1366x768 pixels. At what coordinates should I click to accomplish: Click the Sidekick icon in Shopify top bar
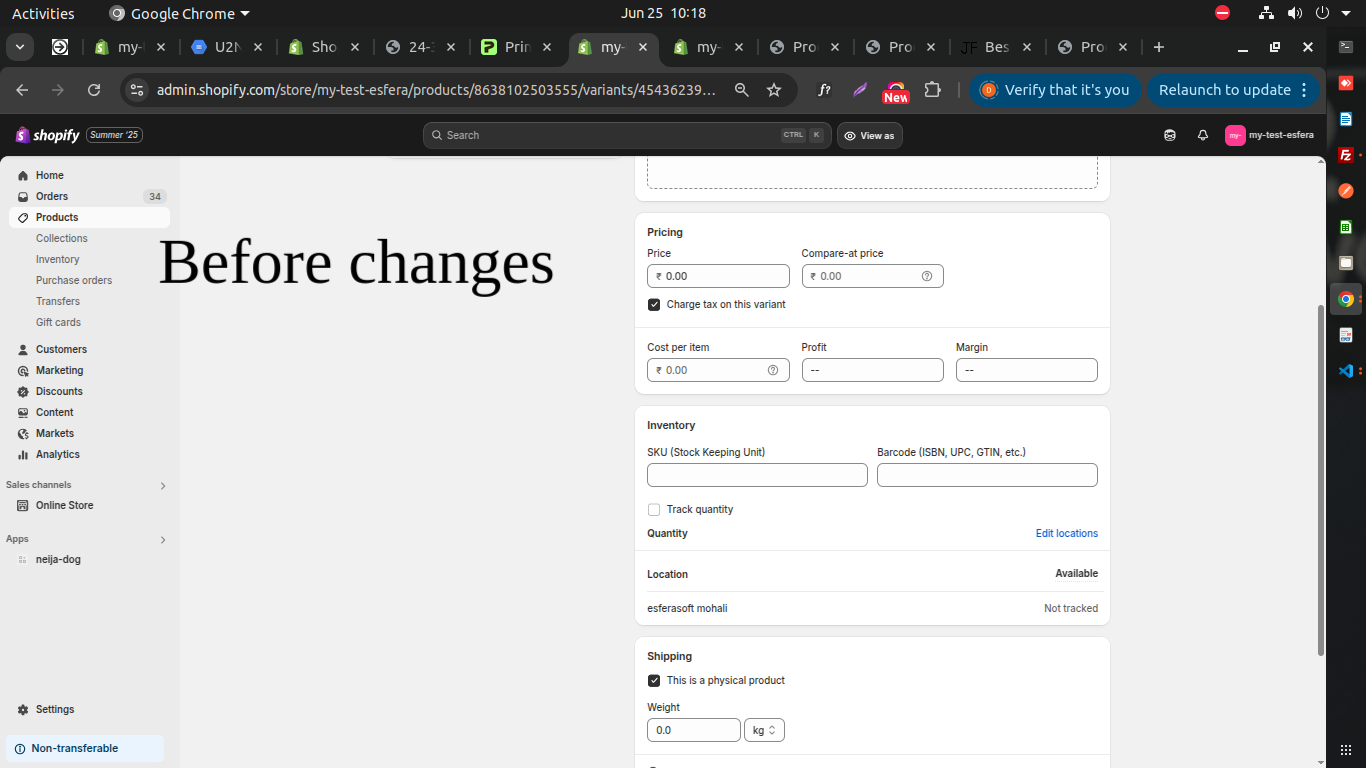coord(1170,135)
